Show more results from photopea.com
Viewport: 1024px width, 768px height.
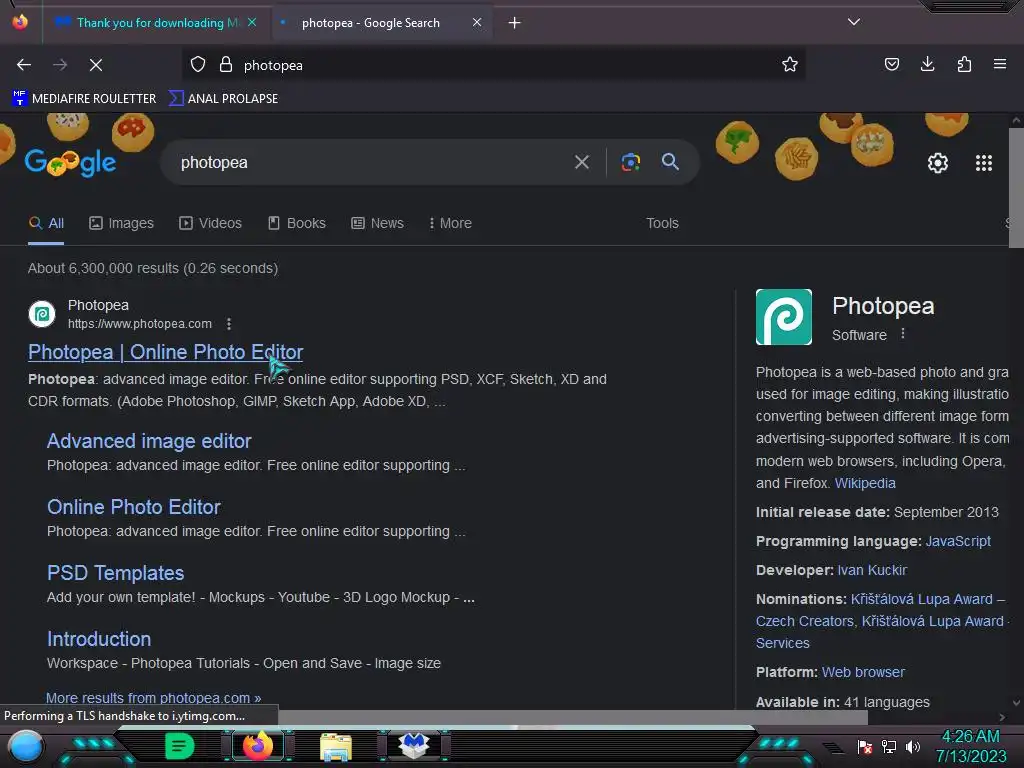[x=153, y=698]
